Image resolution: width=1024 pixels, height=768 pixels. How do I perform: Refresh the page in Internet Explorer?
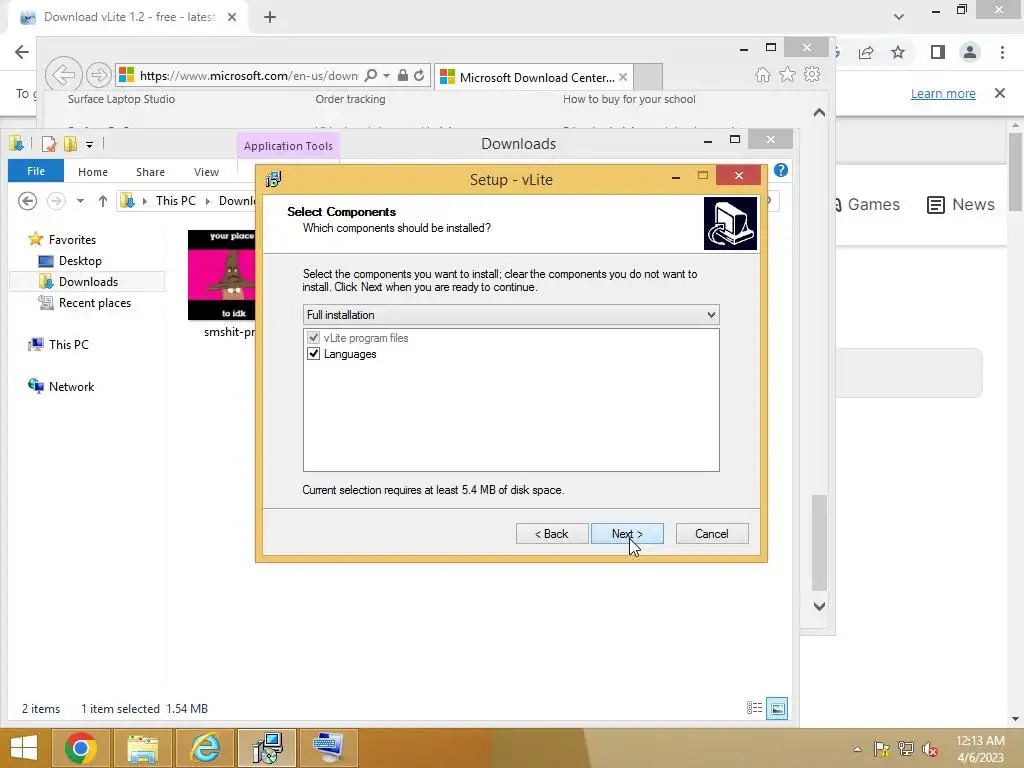pyautogui.click(x=419, y=75)
